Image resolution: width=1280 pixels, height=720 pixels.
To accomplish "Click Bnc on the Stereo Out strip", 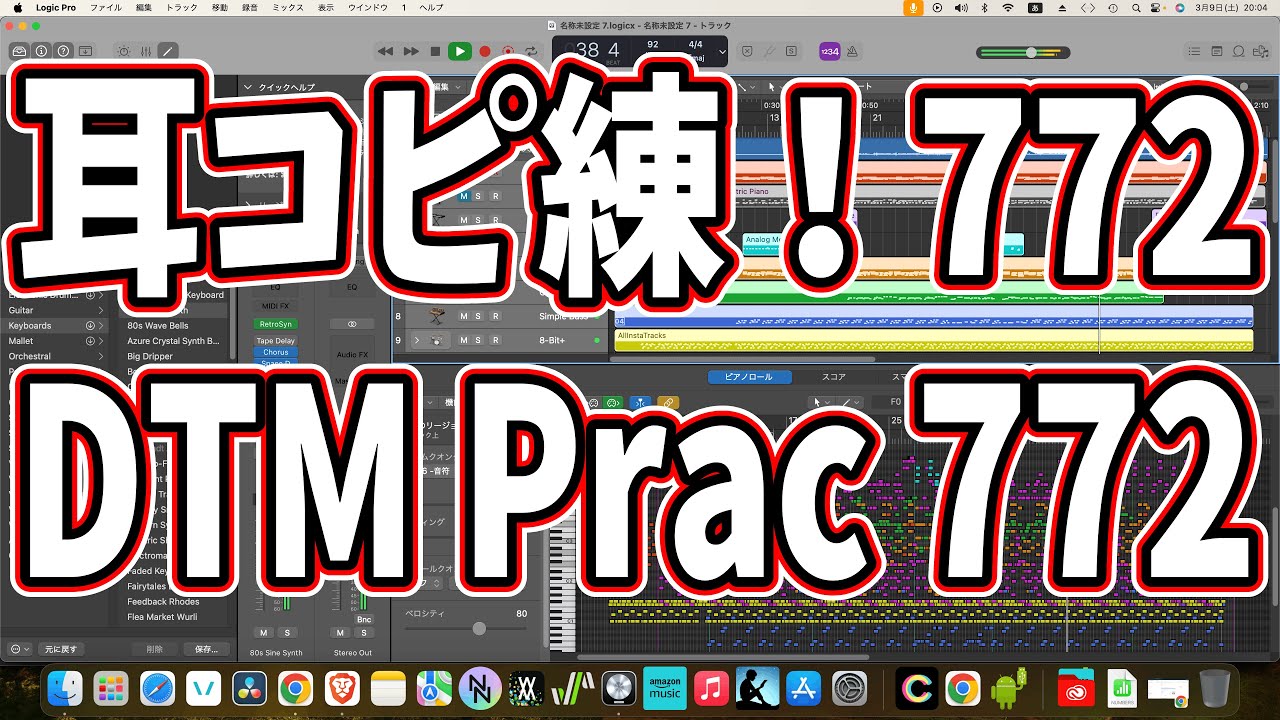I will click(363, 619).
